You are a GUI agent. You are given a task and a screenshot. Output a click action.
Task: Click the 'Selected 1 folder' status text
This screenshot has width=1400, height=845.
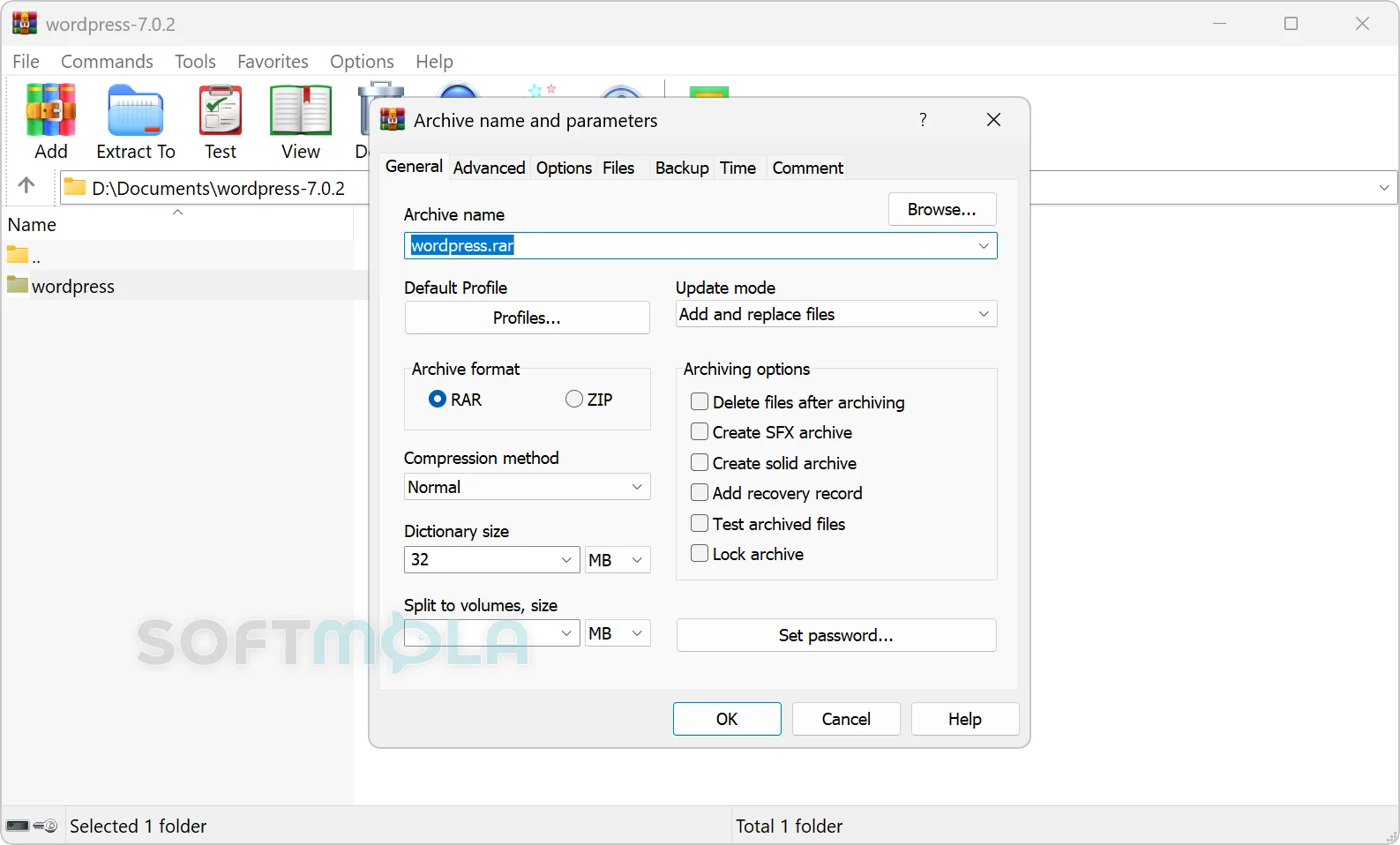pos(139,826)
